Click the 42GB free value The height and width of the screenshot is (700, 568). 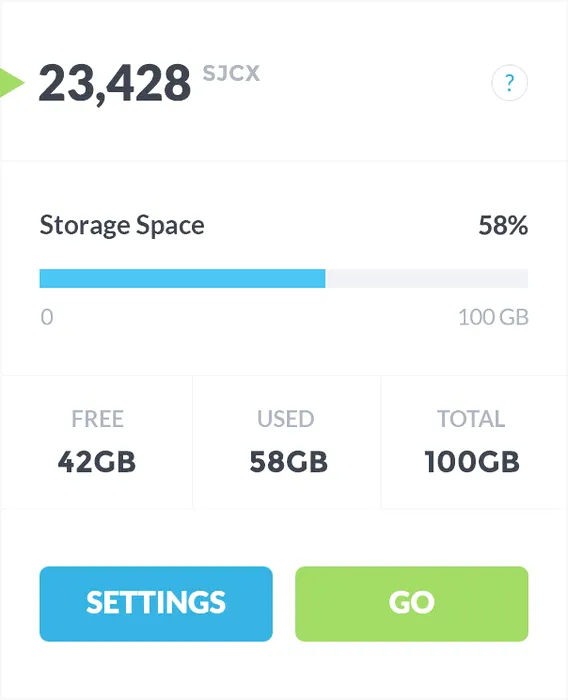coord(97,462)
